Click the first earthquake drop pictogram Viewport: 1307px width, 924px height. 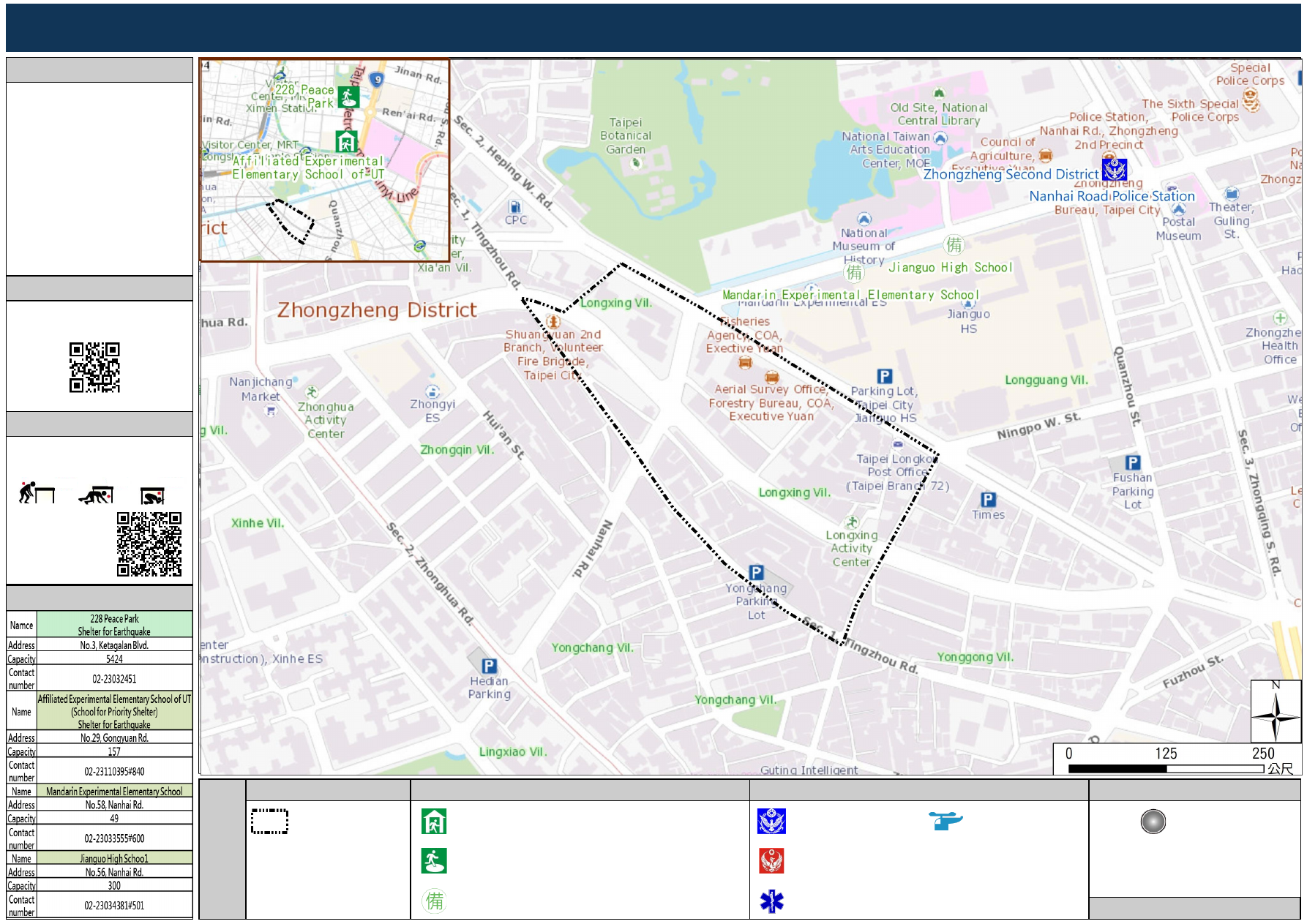tap(37, 492)
